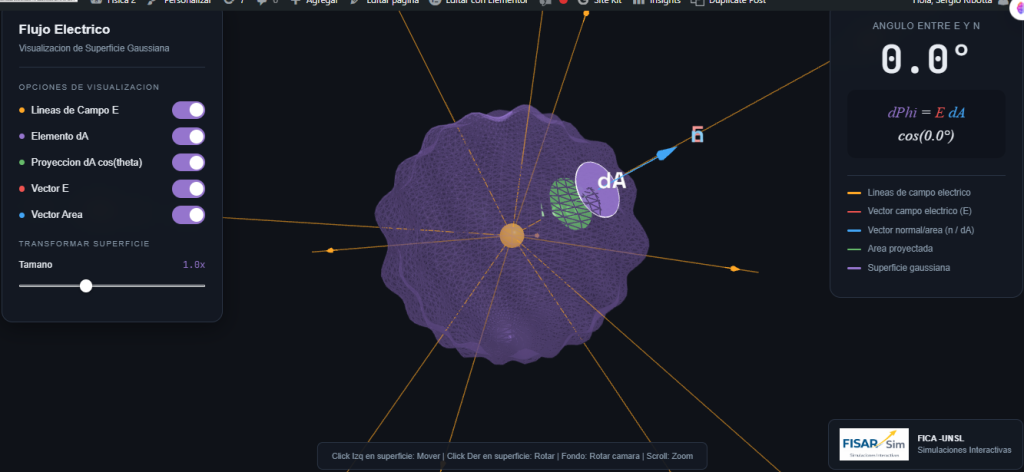Click the dPhi = E dA formula box

[x=926, y=124]
